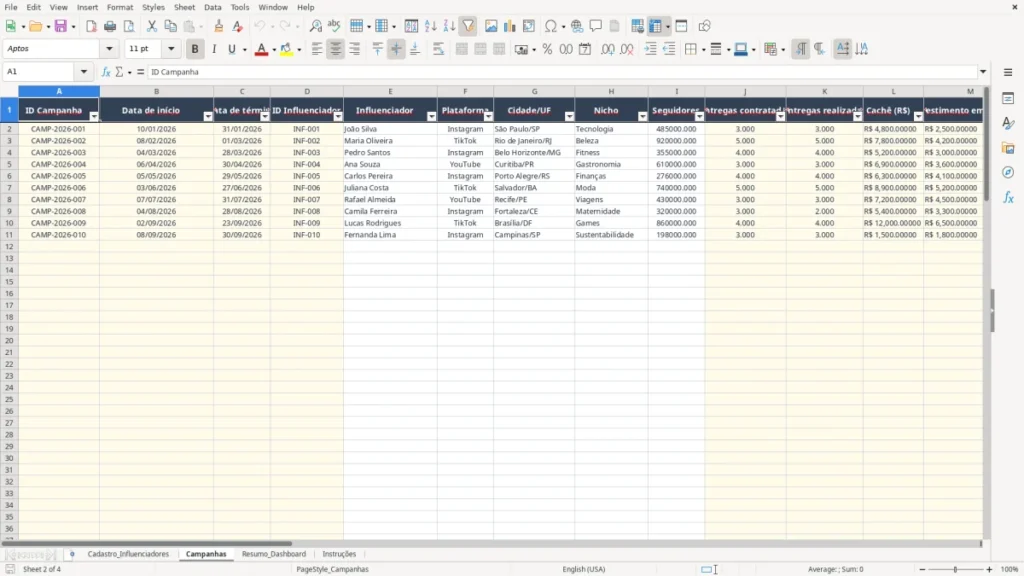Open the font size dropdown
The width and height of the screenshot is (1024, 576).
(171, 49)
